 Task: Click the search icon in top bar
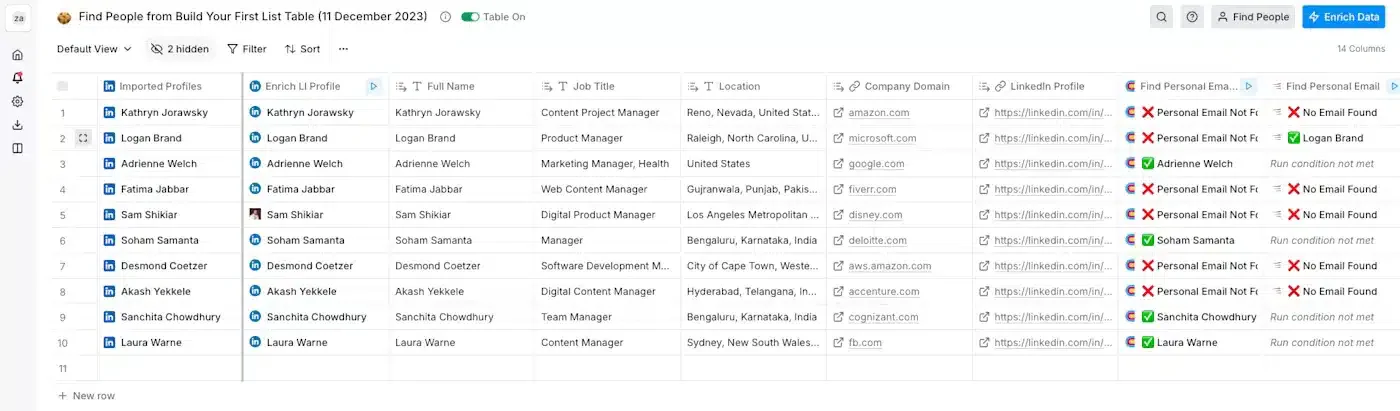coord(1161,17)
